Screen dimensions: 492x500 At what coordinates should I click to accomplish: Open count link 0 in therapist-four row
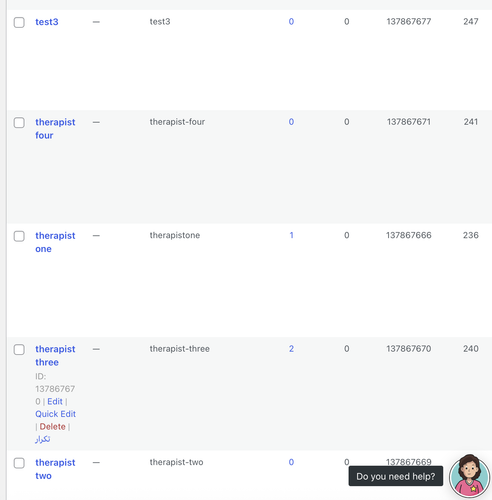tap(291, 122)
